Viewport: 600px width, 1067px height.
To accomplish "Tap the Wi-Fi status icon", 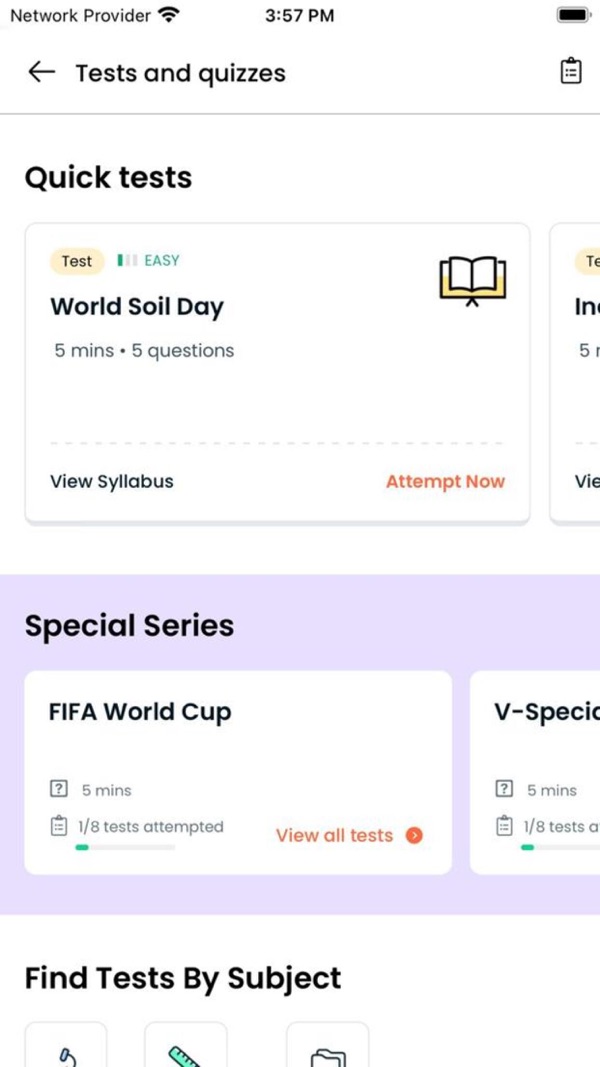I will (x=167, y=15).
